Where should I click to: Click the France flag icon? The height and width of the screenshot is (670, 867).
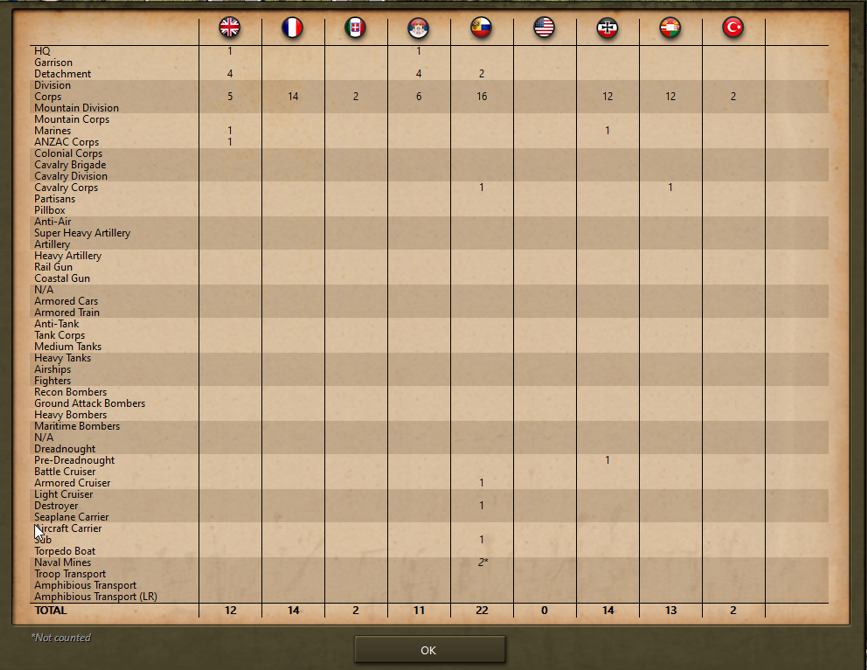[x=292, y=27]
